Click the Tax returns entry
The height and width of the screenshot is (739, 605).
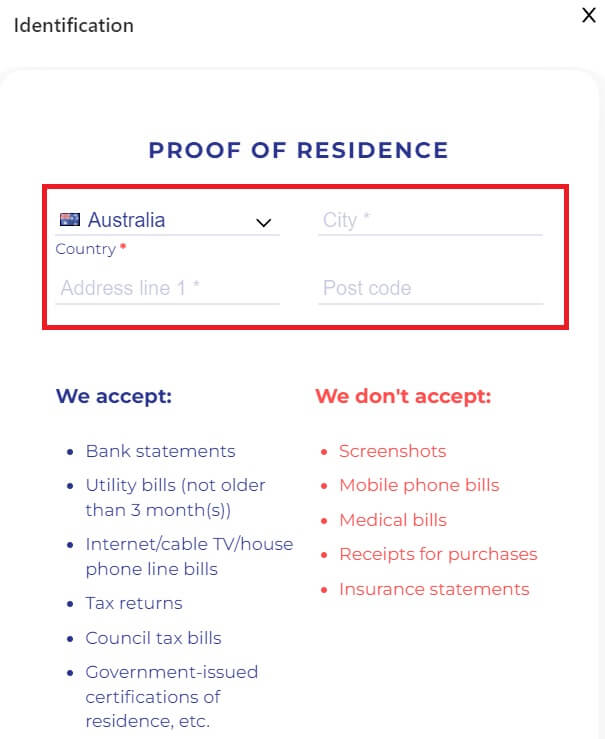point(134,603)
